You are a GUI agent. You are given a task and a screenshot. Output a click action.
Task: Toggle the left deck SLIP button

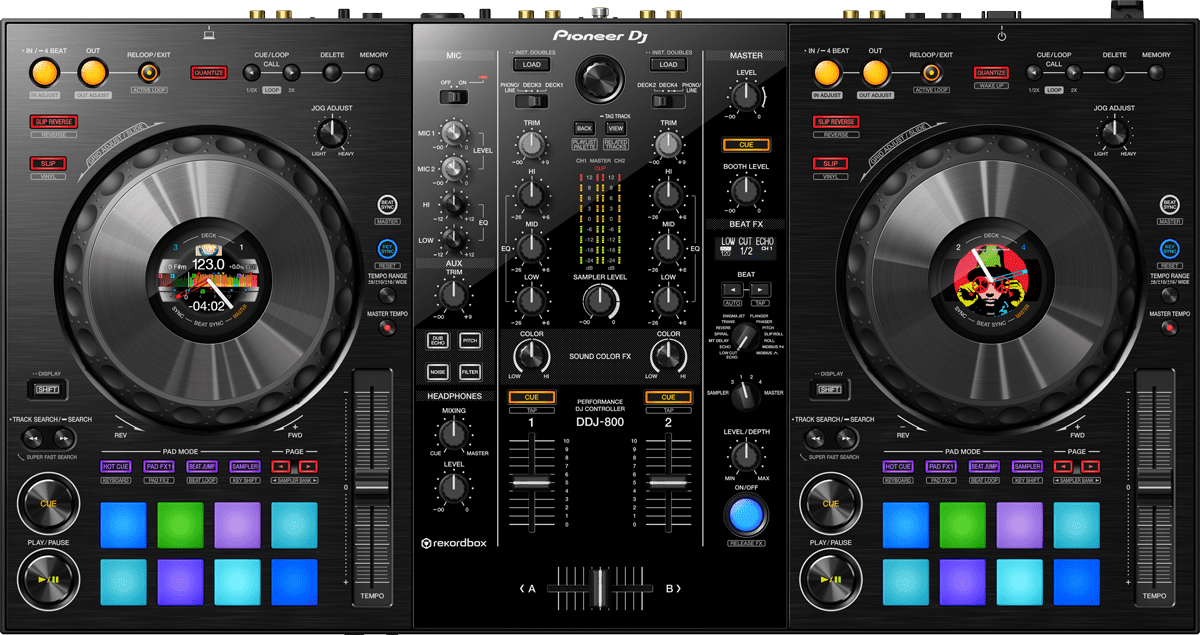tap(47, 163)
